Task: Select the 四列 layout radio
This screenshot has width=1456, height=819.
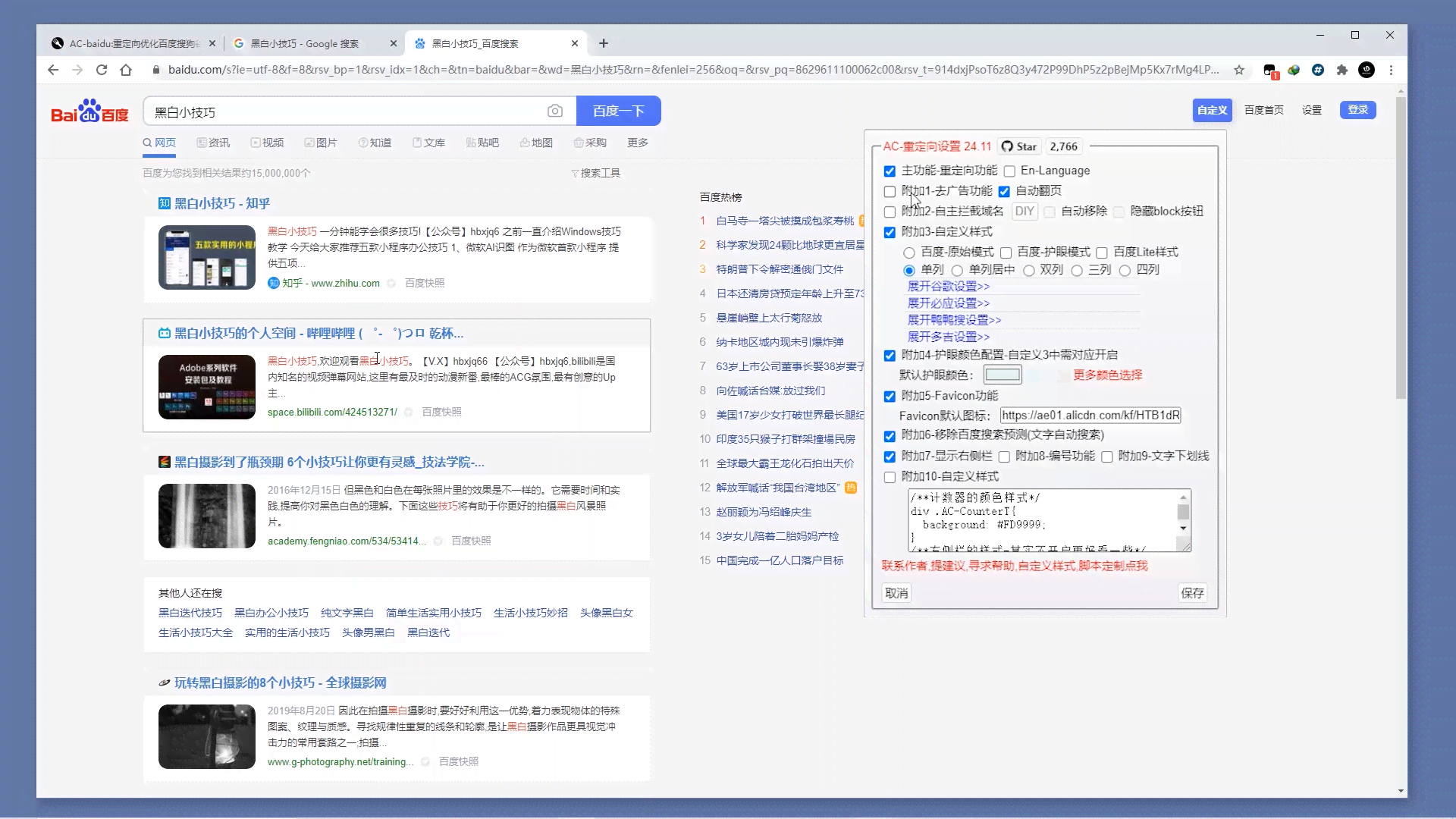Action: point(1125,271)
